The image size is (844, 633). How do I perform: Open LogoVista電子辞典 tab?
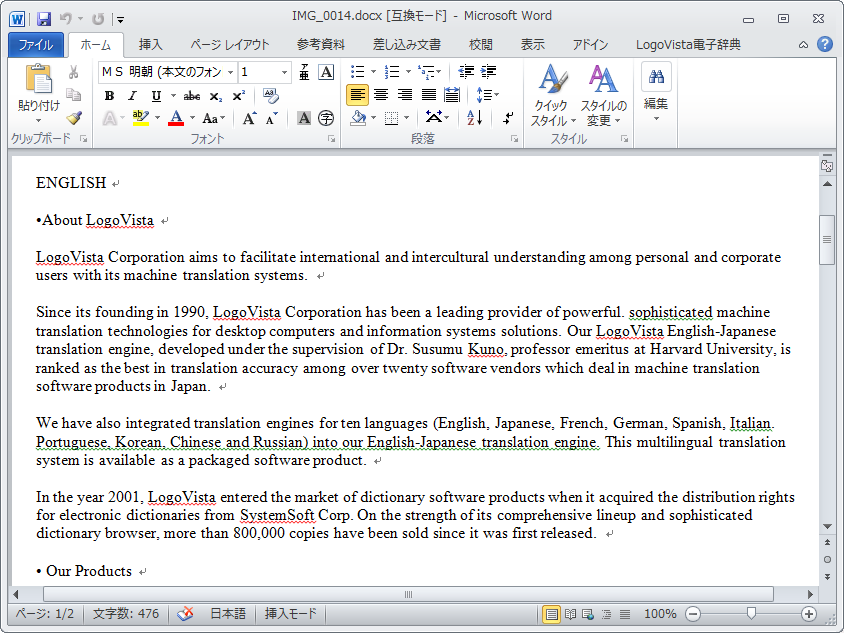(x=688, y=45)
